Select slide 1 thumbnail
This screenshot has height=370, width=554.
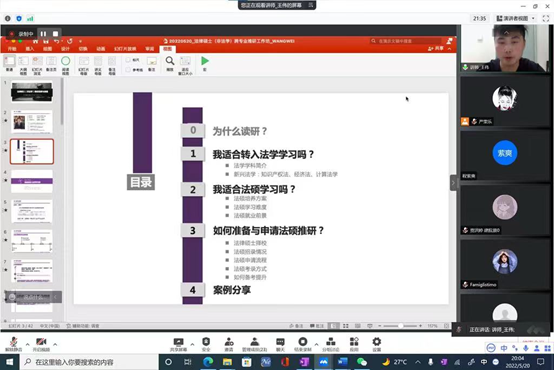[x=32, y=92]
